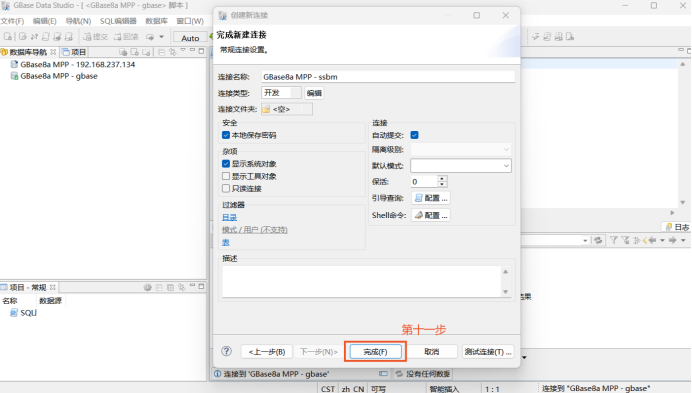Screen dimensions: 692x393
Task: Open the filter text combo dropdown arrow
Action: [585, 241]
